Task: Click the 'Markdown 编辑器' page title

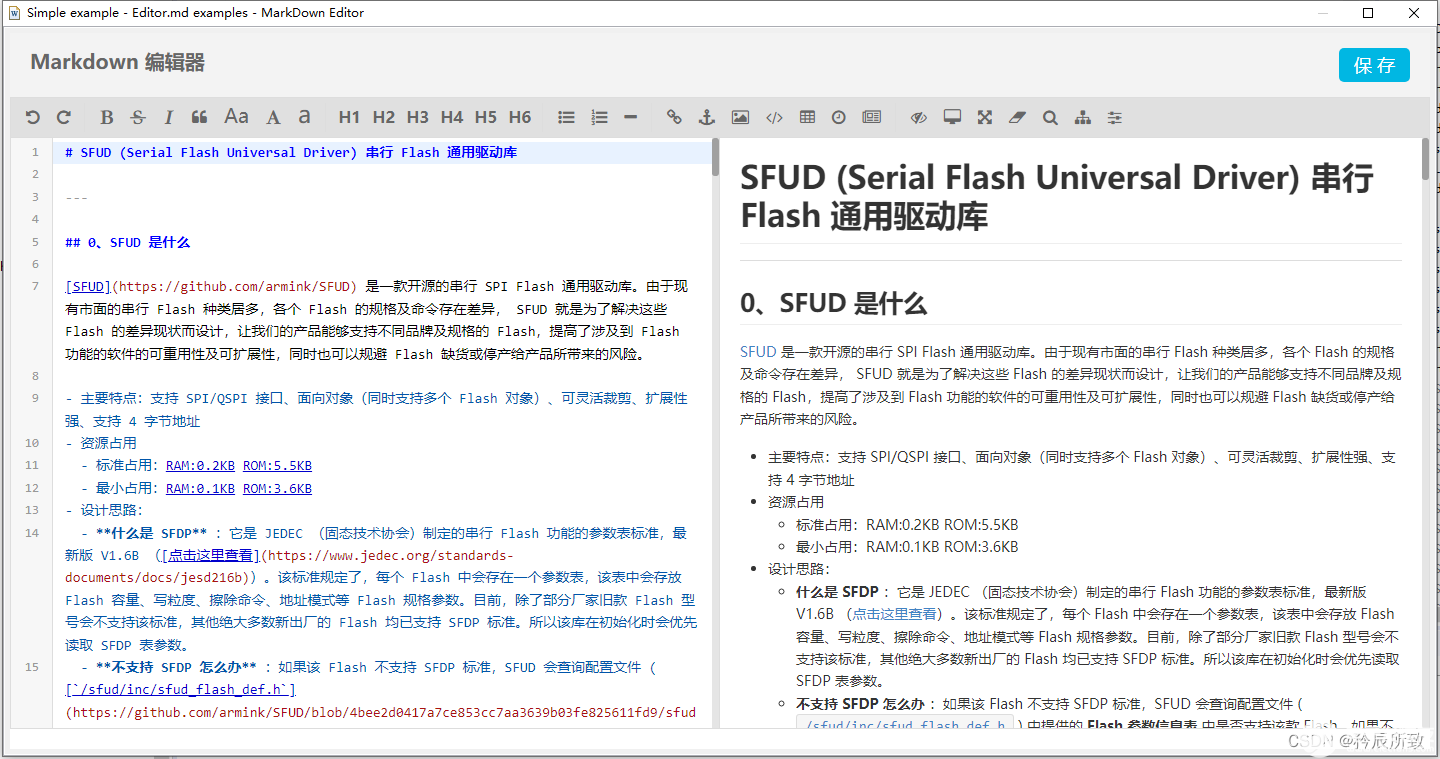Action: (118, 62)
